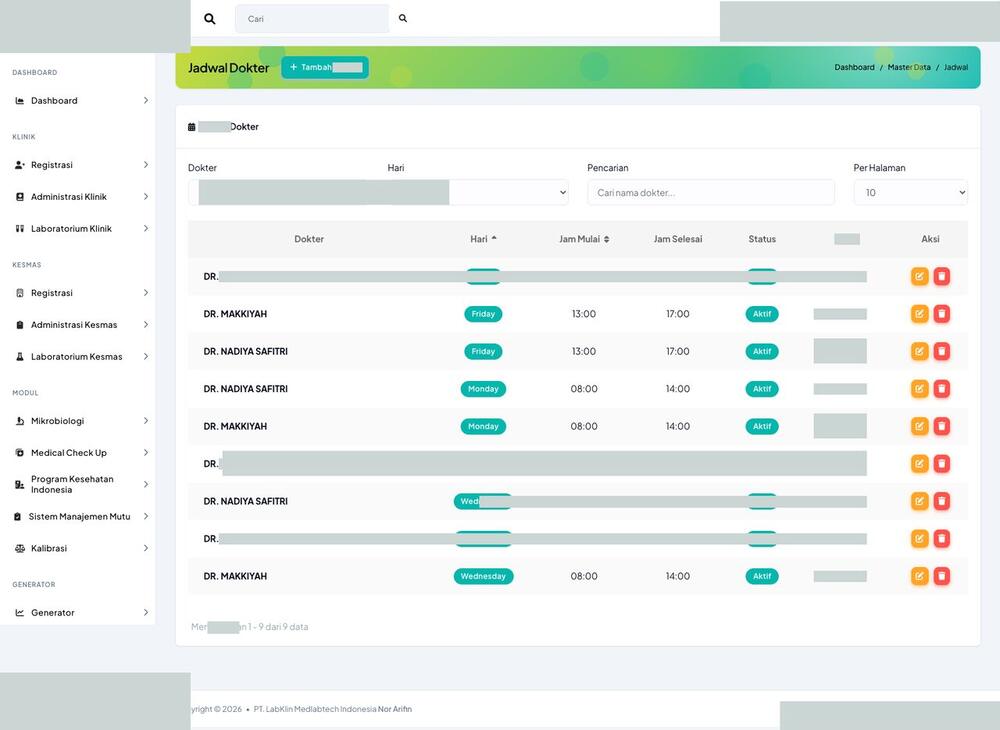Click Aktif status in DR. MAKKIYAH Wednesday row

(761, 576)
